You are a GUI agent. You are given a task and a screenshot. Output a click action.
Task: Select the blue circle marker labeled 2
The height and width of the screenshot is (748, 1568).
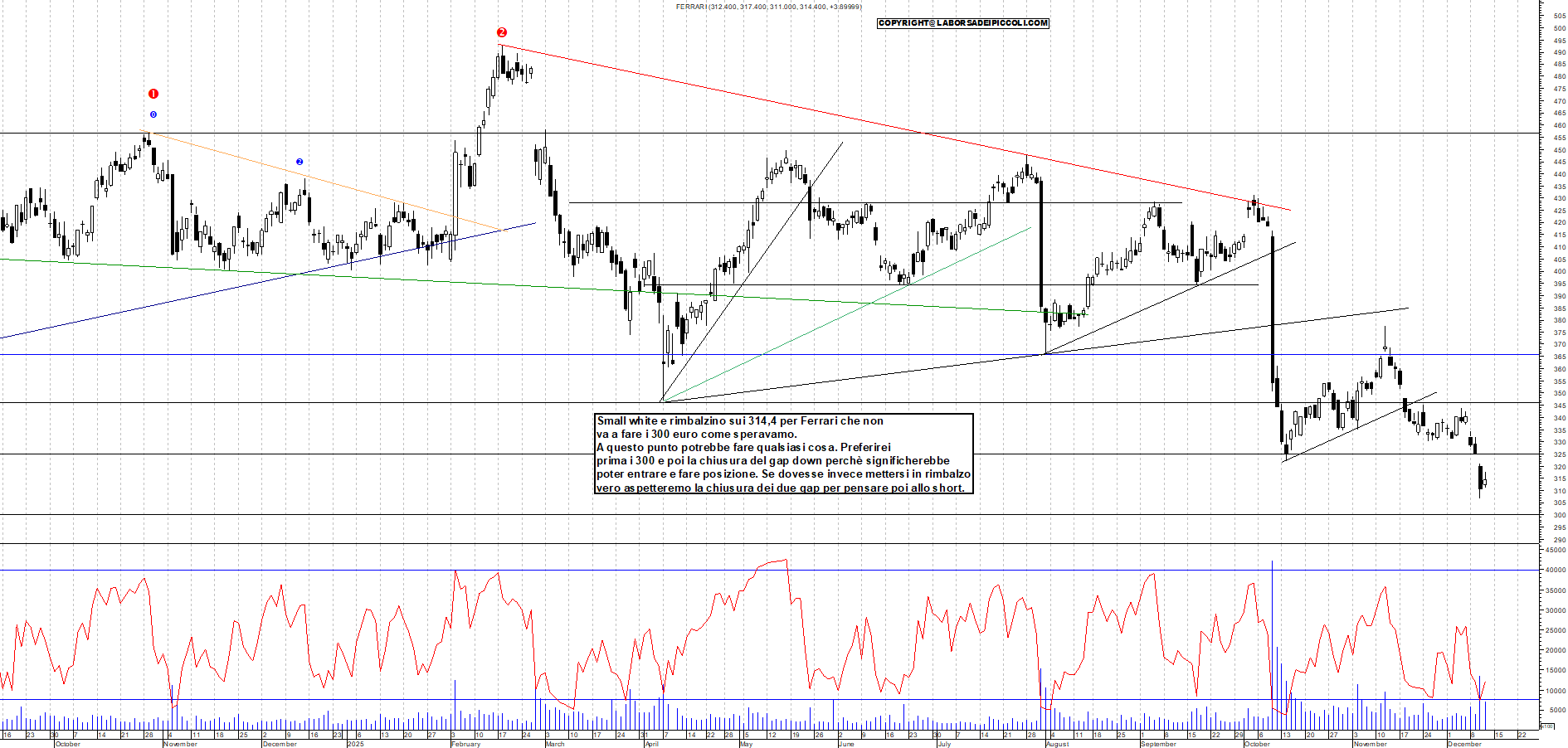[x=299, y=162]
